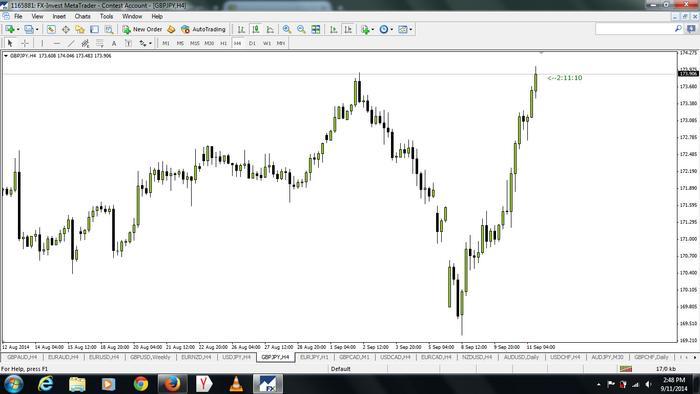Select the Fibonacci Retracement tool

[x=100, y=43]
